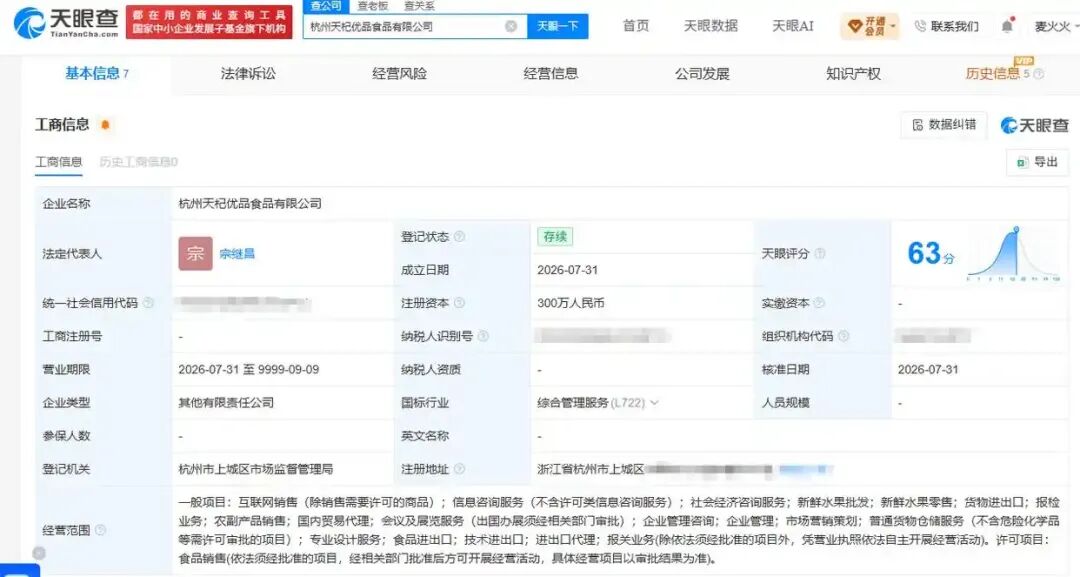
Task: Click the help icon beside 统一社会信用代码
Action: [x=148, y=303]
